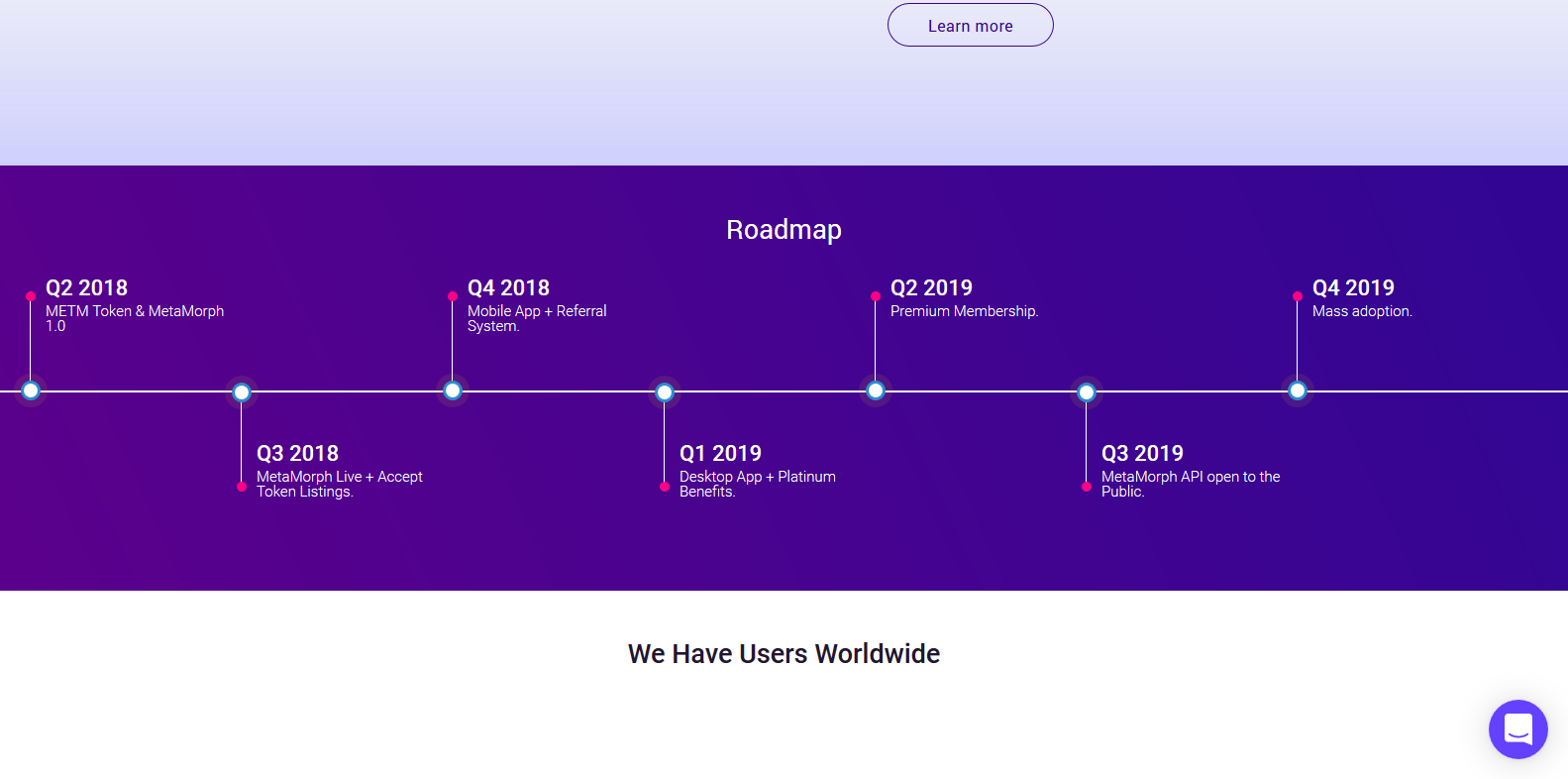Select the Q2 2019 timeline marker
The width and height of the screenshot is (1568, 779).
tap(876, 390)
